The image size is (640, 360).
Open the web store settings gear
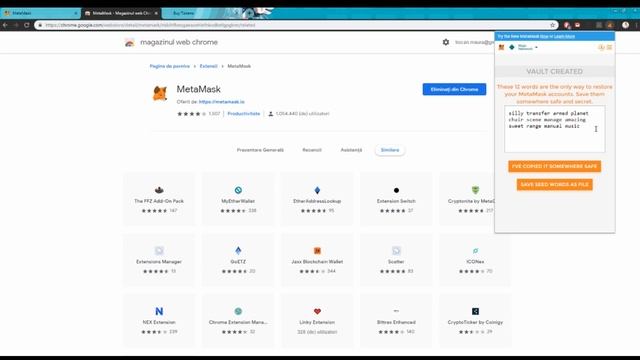[446, 42]
